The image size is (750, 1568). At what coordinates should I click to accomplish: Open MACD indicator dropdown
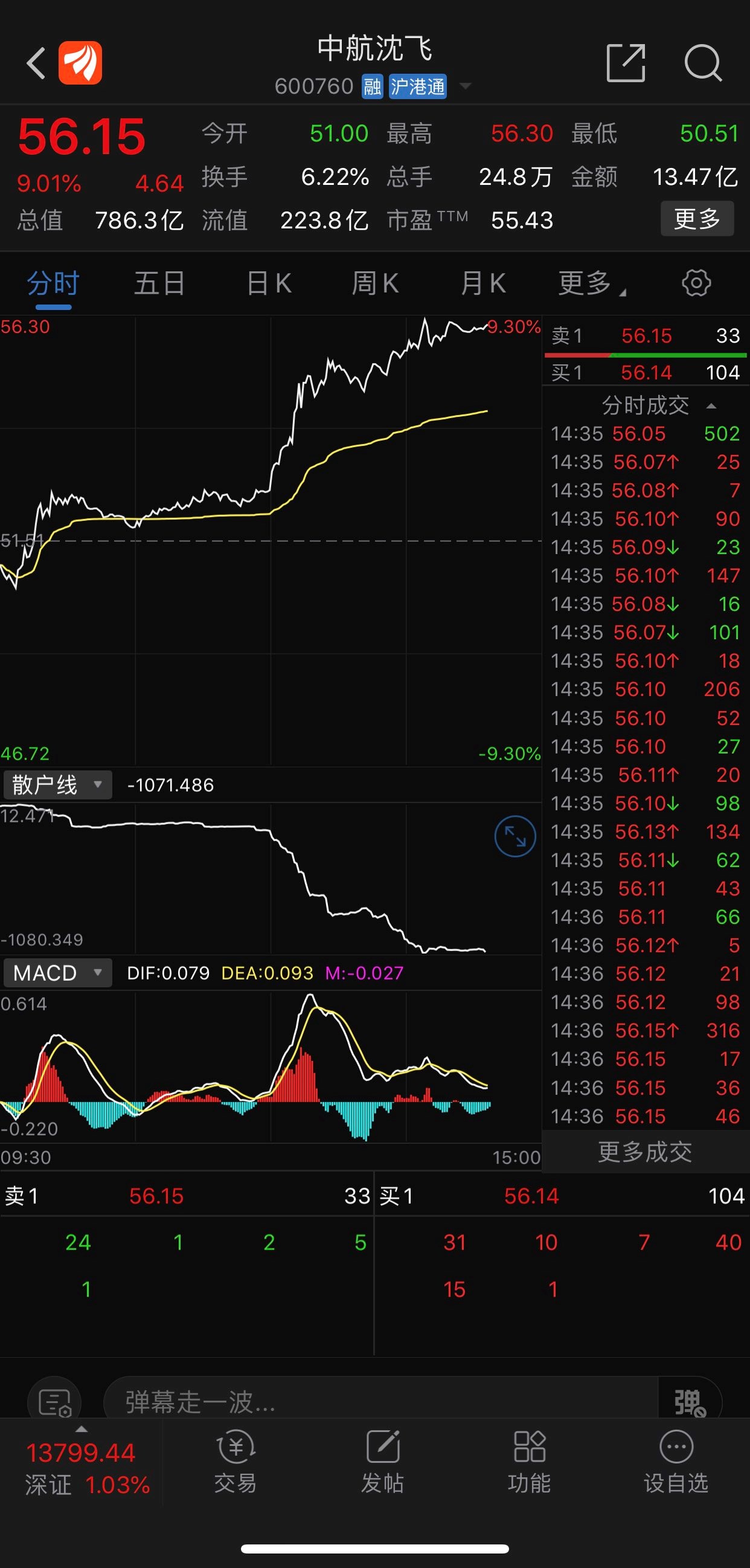click(58, 973)
